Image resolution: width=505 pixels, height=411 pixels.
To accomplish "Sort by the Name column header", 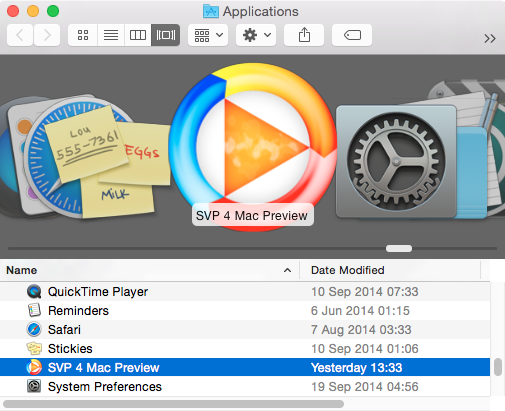I will pos(150,270).
